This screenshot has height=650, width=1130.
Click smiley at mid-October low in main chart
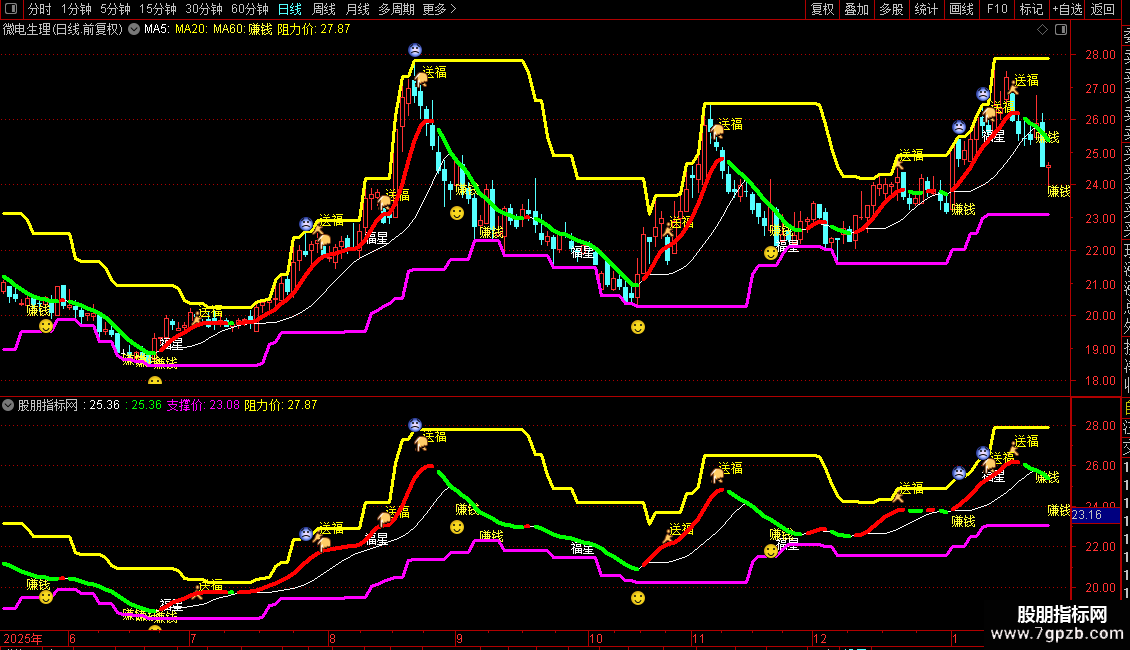[638, 327]
